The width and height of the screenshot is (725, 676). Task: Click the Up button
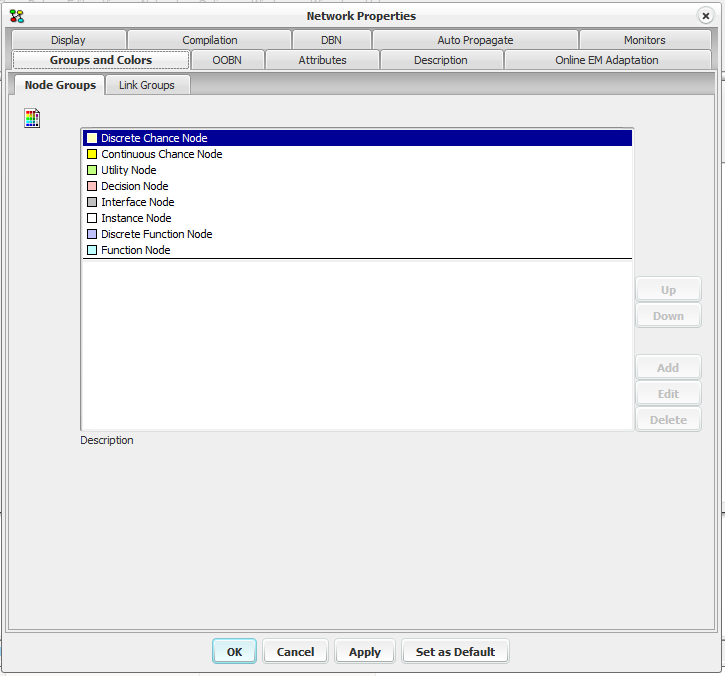pyautogui.click(x=668, y=290)
